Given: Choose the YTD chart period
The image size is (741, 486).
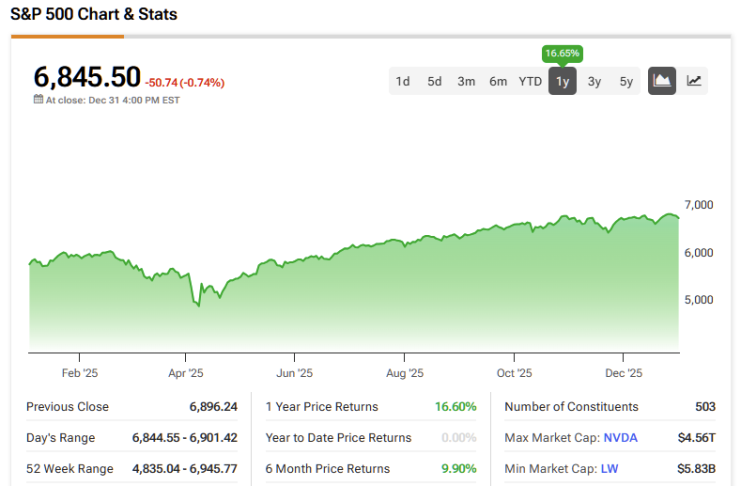Looking at the screenshot, I should (x=530, y=81).
